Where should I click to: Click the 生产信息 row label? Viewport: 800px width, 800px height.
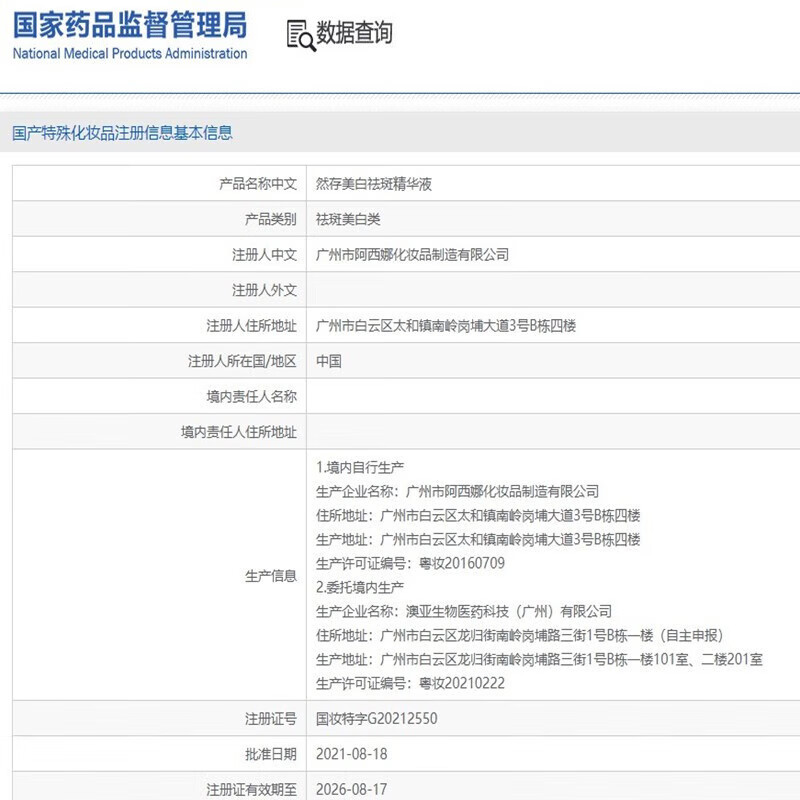(271, 576)
